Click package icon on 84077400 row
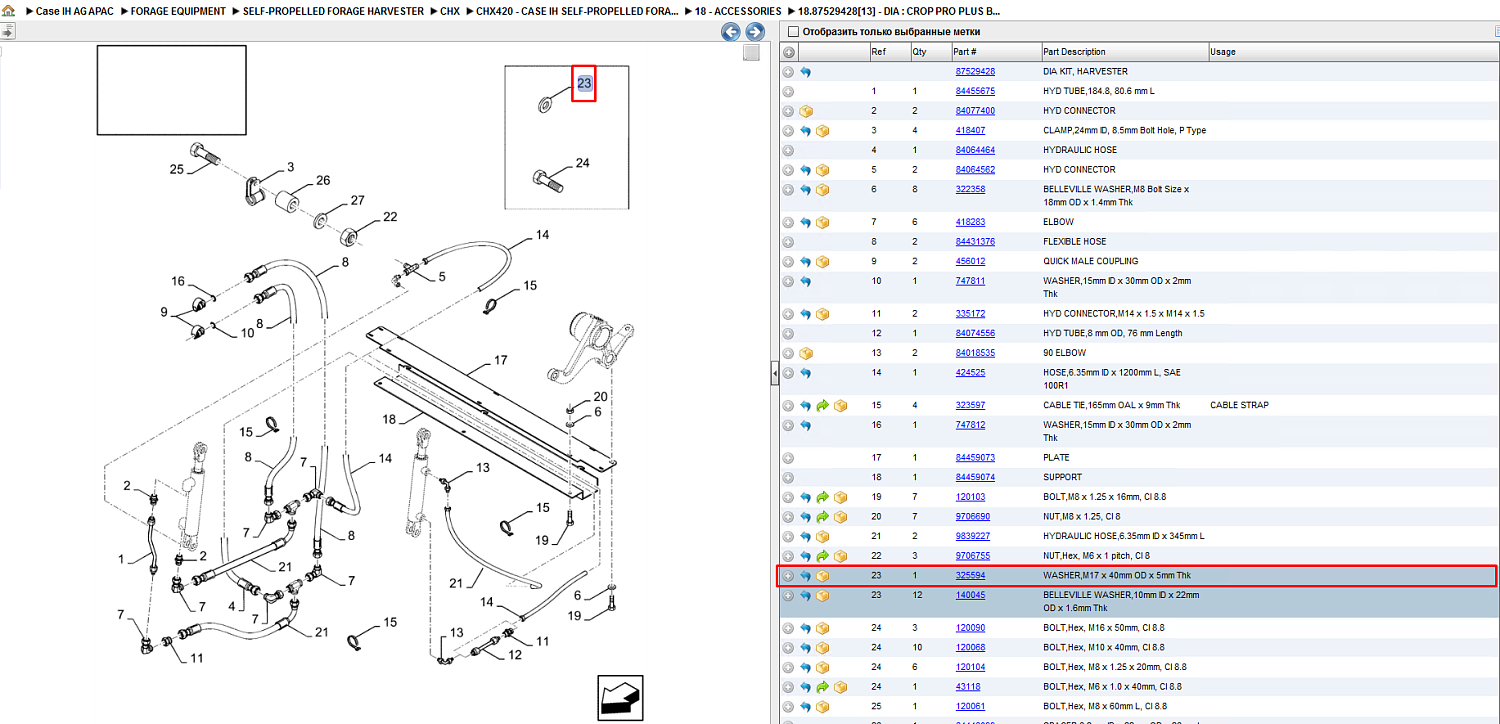Screen dimensions: 1500x724 [805, 111]
